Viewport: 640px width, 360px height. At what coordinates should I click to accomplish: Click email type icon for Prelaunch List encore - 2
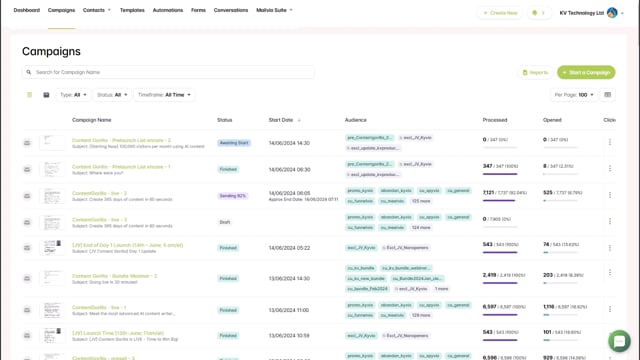click(27, 143)
